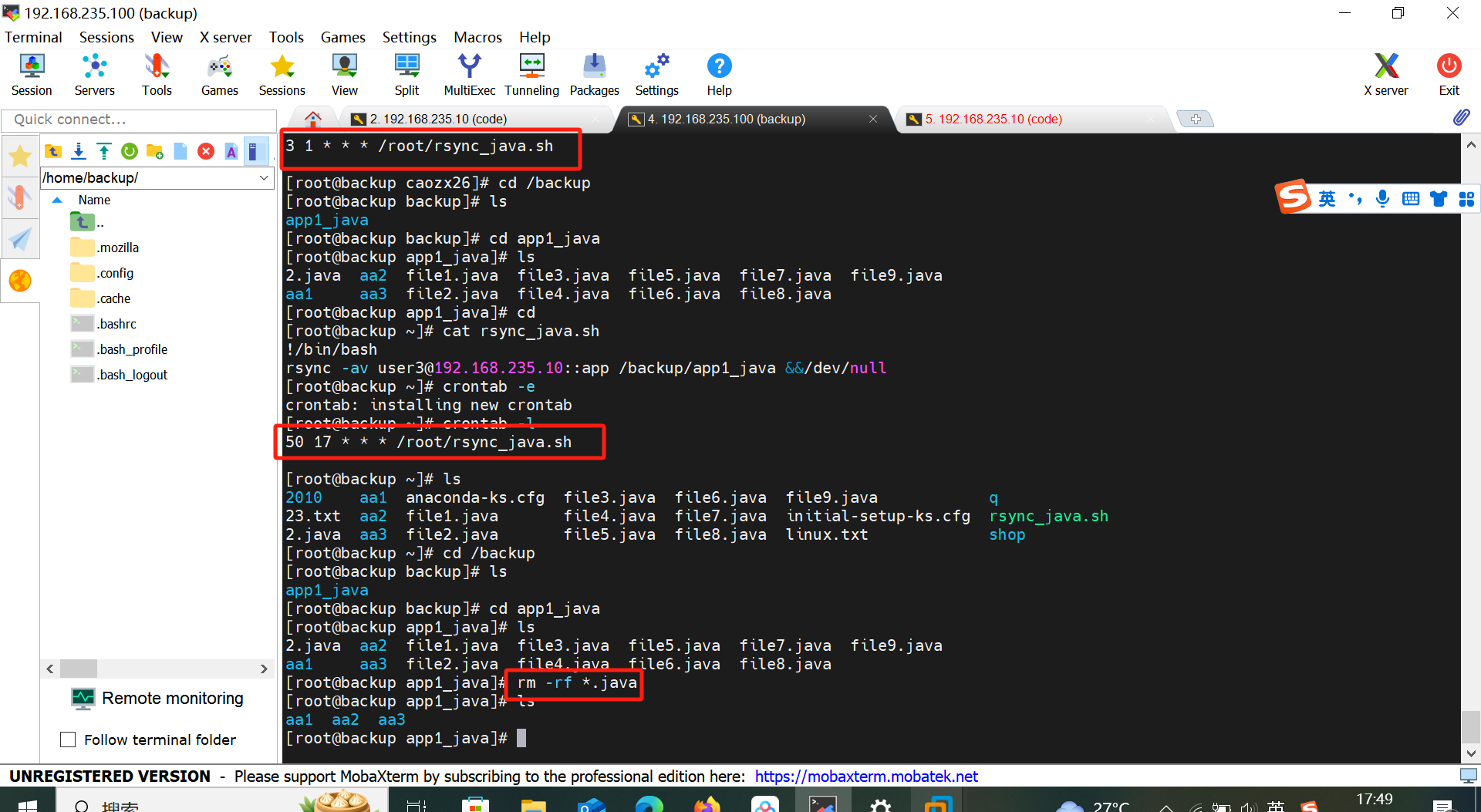Refresh the SFTP folder listing

130,151
